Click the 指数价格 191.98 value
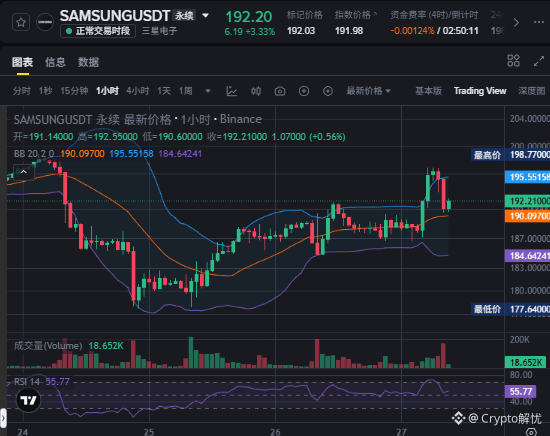The image size is (550, 436). click(349, 31)
